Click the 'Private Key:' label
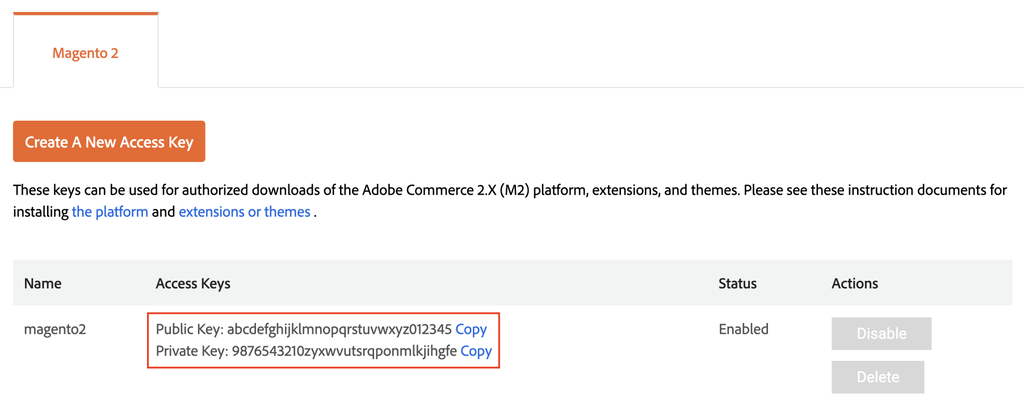Viewport: 1024px width, 408px height. click(x=192, y=351)
